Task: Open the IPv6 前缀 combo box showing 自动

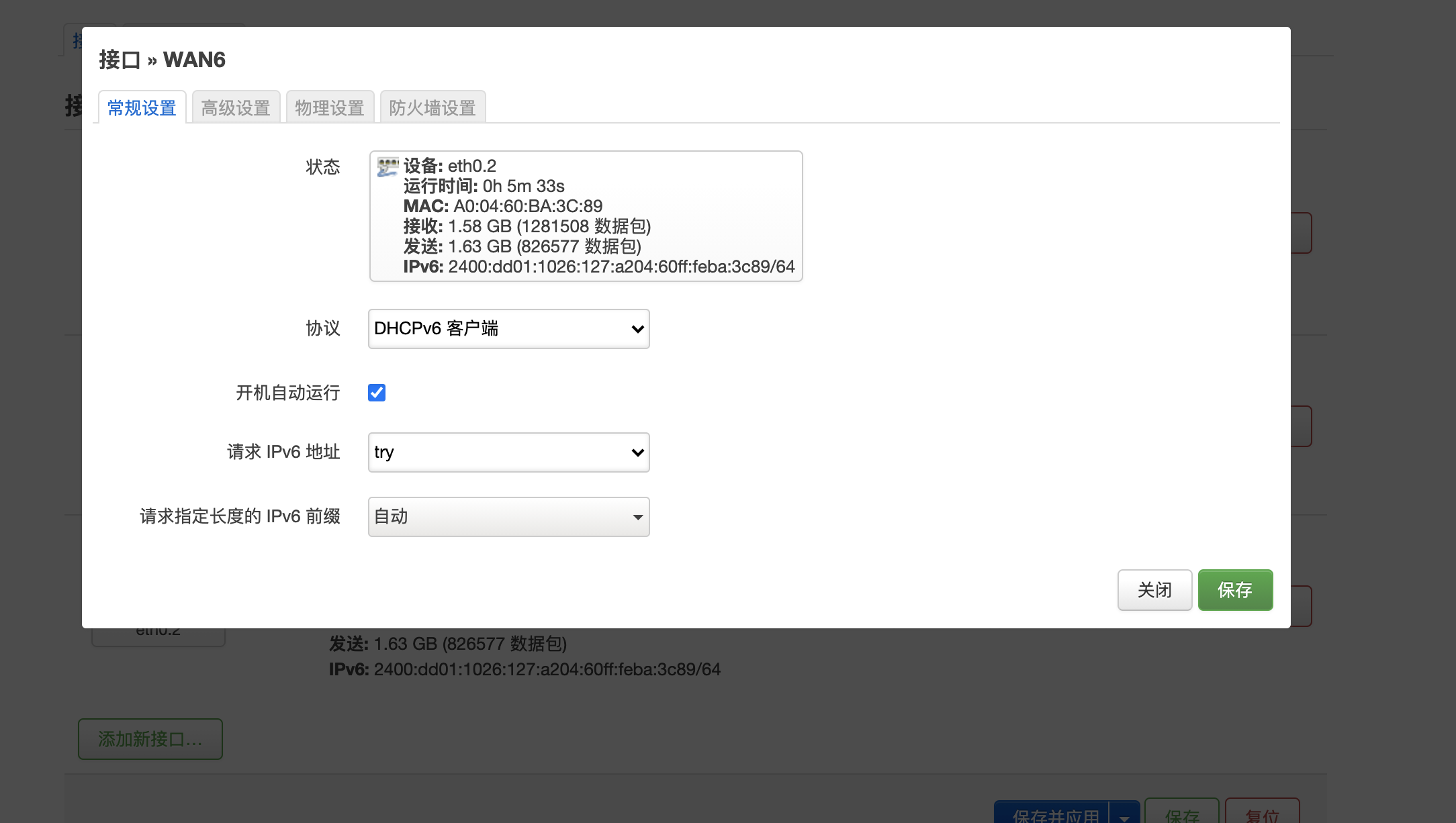Action: coord(508,517)
